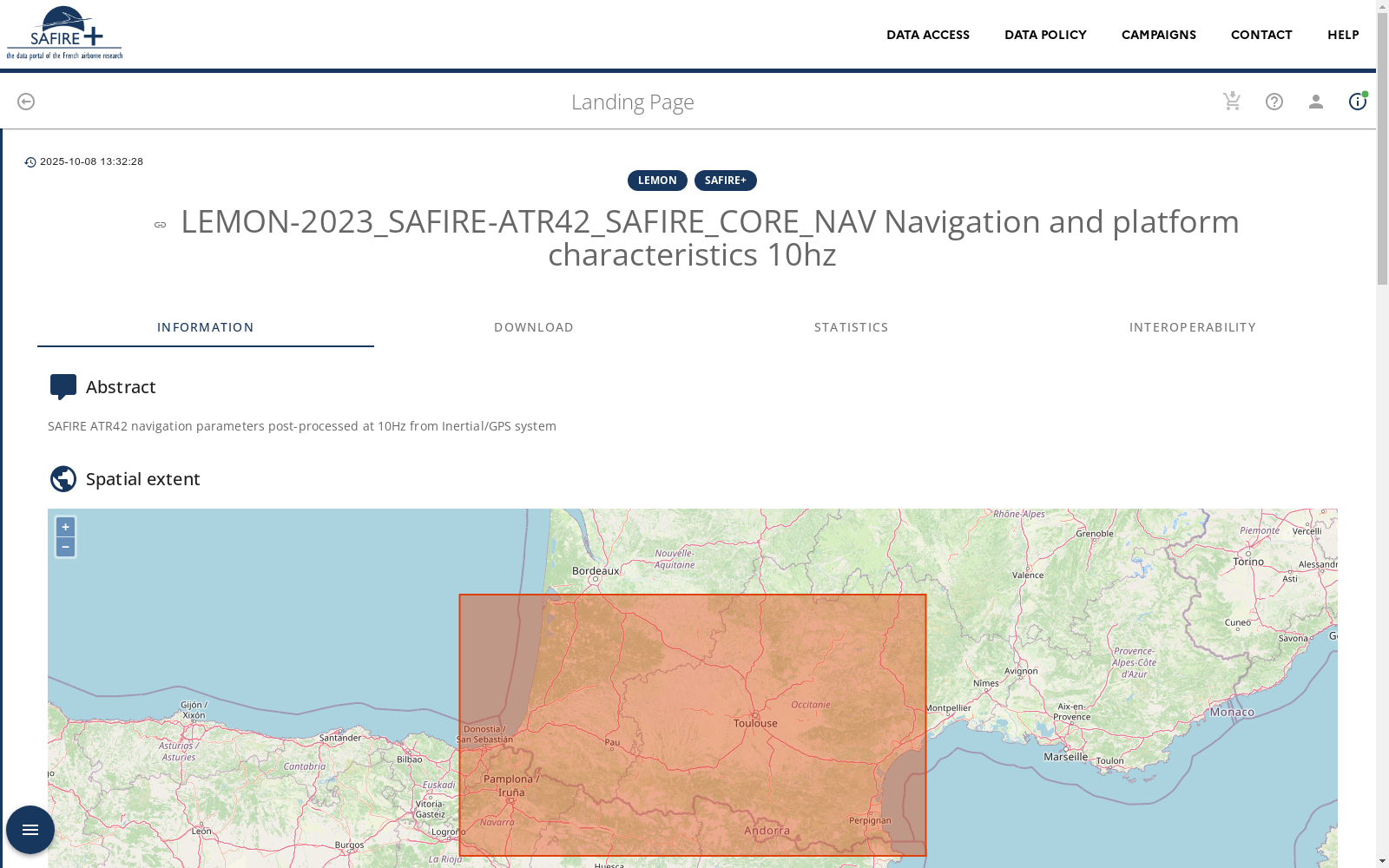Click the history clock icon near timestamp
The image size is (1389, 868).
(x=30, y=162)
